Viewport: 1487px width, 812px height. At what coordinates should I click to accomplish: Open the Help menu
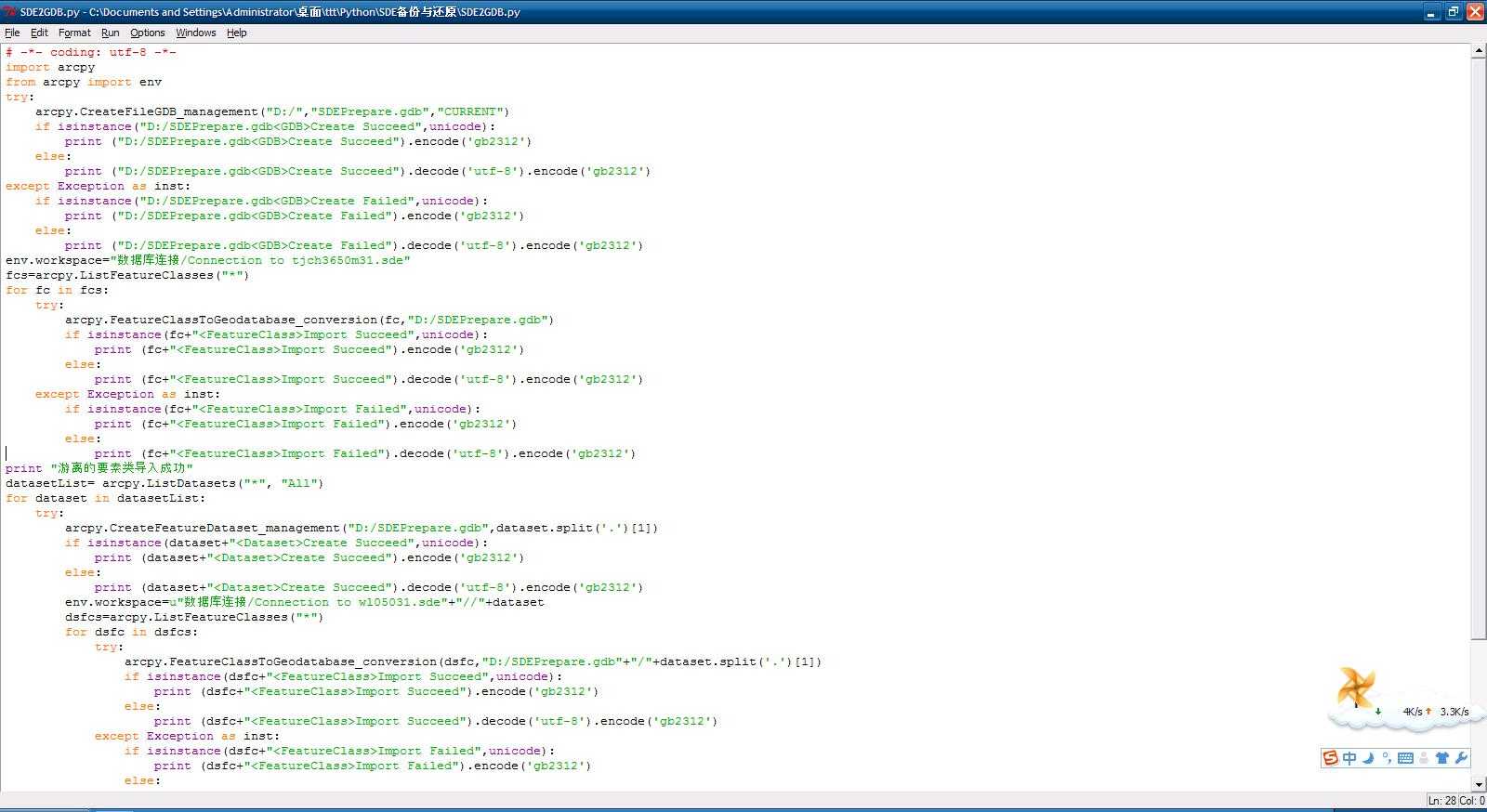pos(237,33)
